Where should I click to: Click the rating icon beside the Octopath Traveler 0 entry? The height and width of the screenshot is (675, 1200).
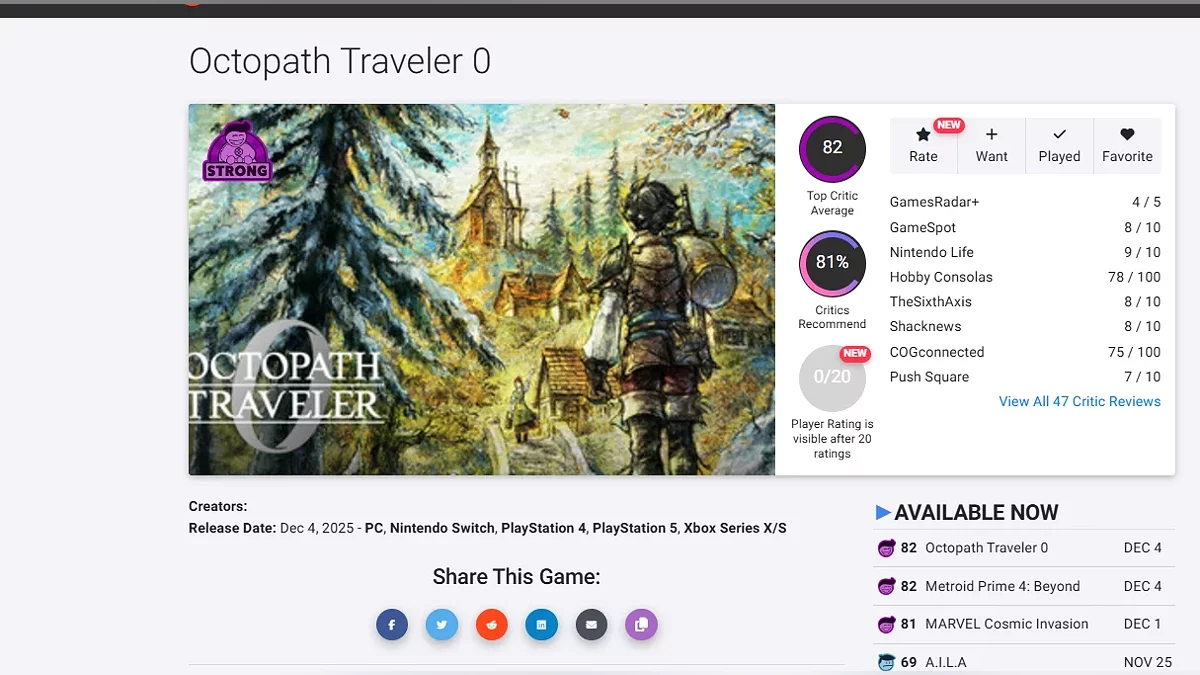(886, 548)
